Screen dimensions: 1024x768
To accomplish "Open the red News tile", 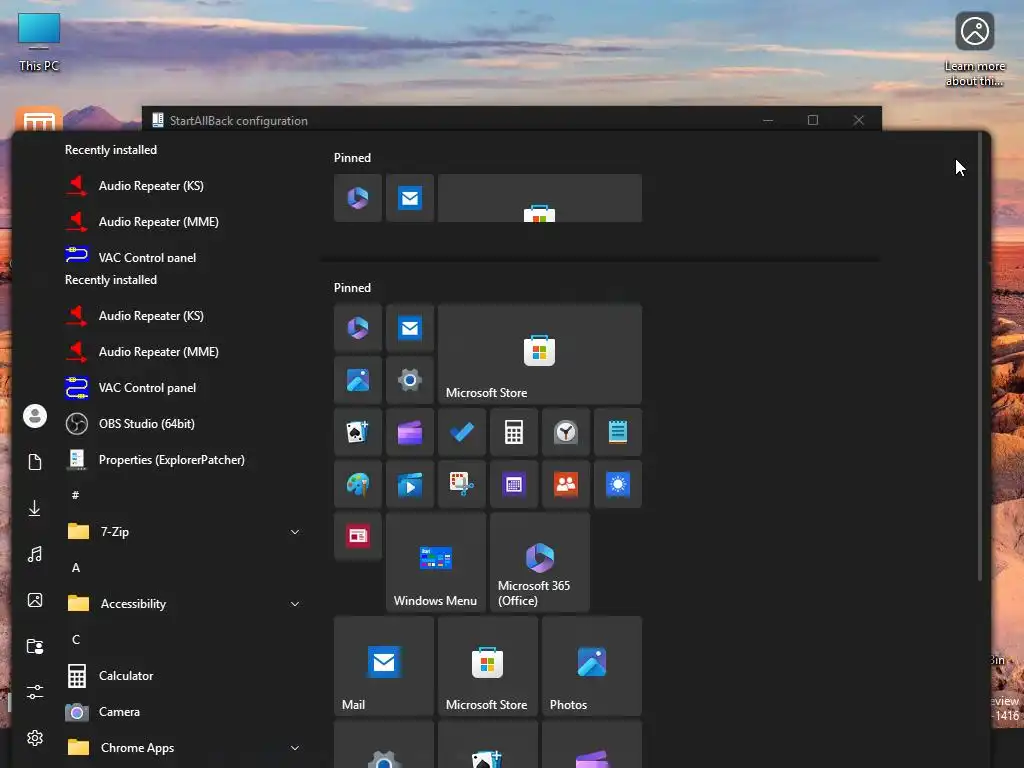I will pos(358,536).
